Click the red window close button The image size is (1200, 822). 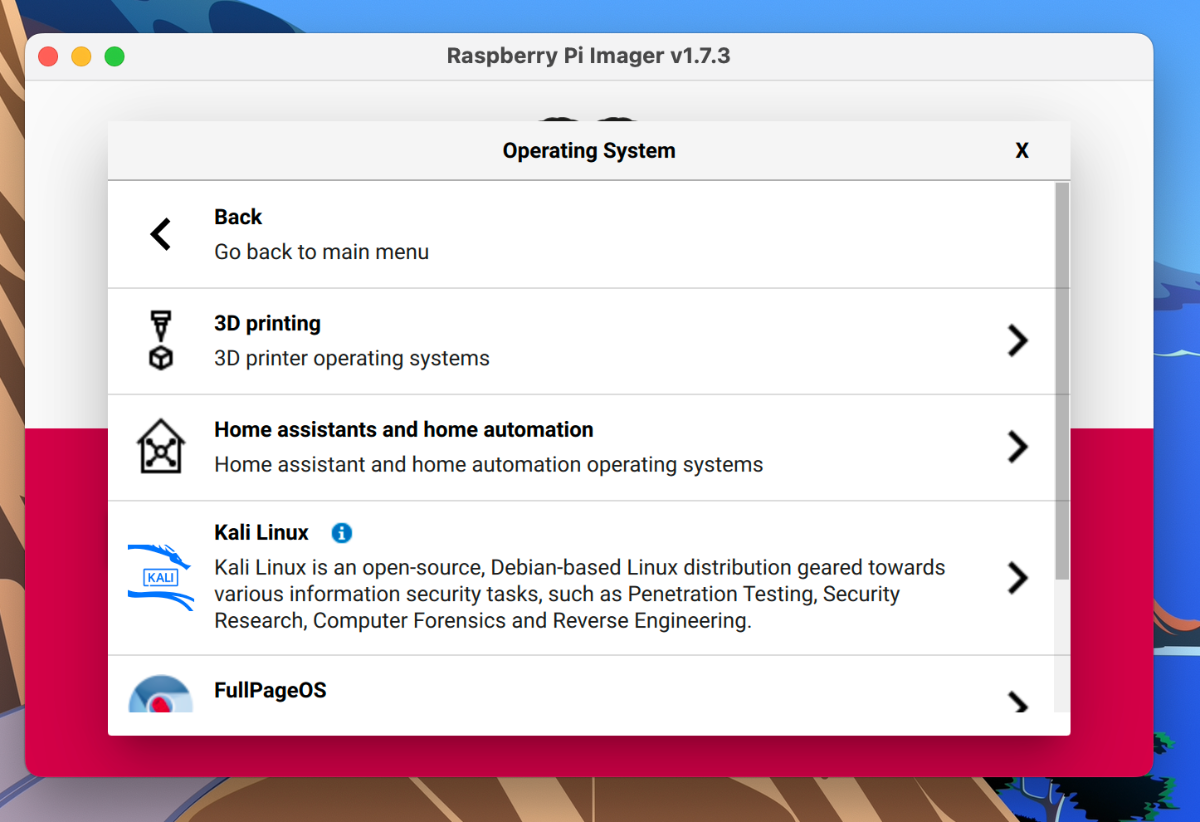(x=48, y=57)
